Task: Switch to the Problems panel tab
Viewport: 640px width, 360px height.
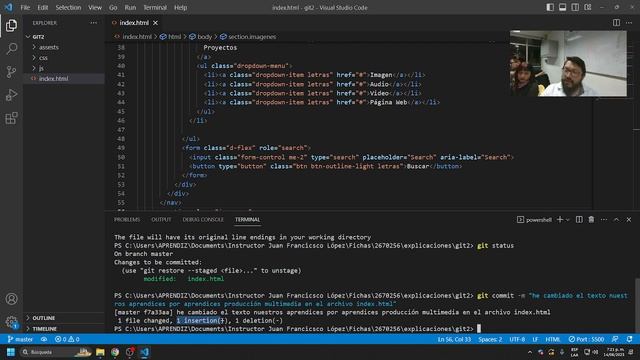Action: pos(127,220)
